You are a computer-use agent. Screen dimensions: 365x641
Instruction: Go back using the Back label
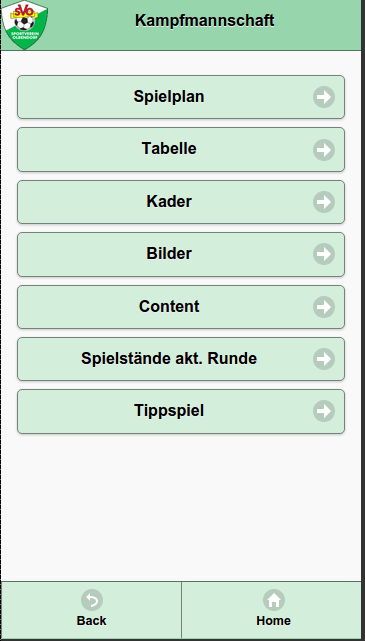(x=92, y=621)
